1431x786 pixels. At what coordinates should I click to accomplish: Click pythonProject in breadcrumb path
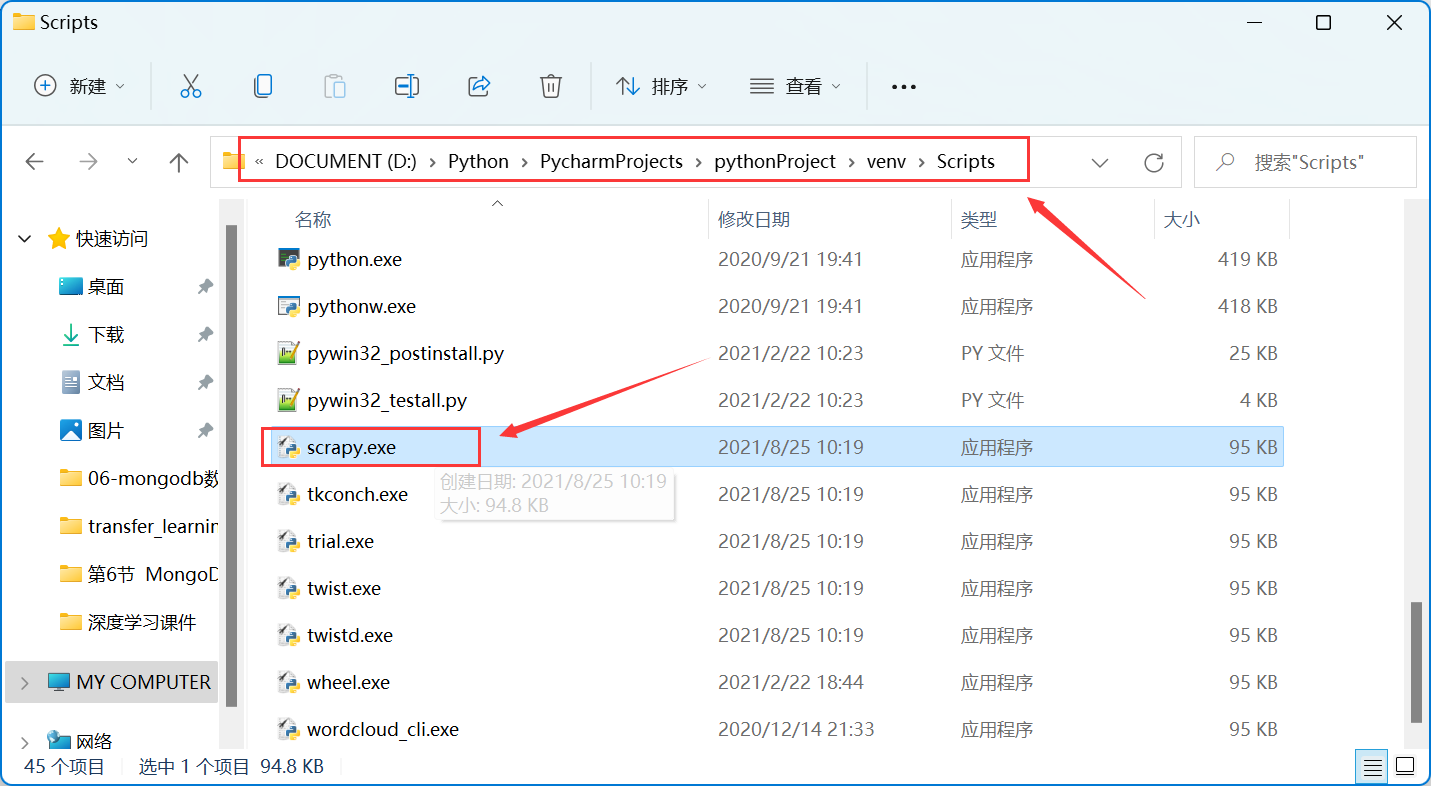(x=775, y=162)
